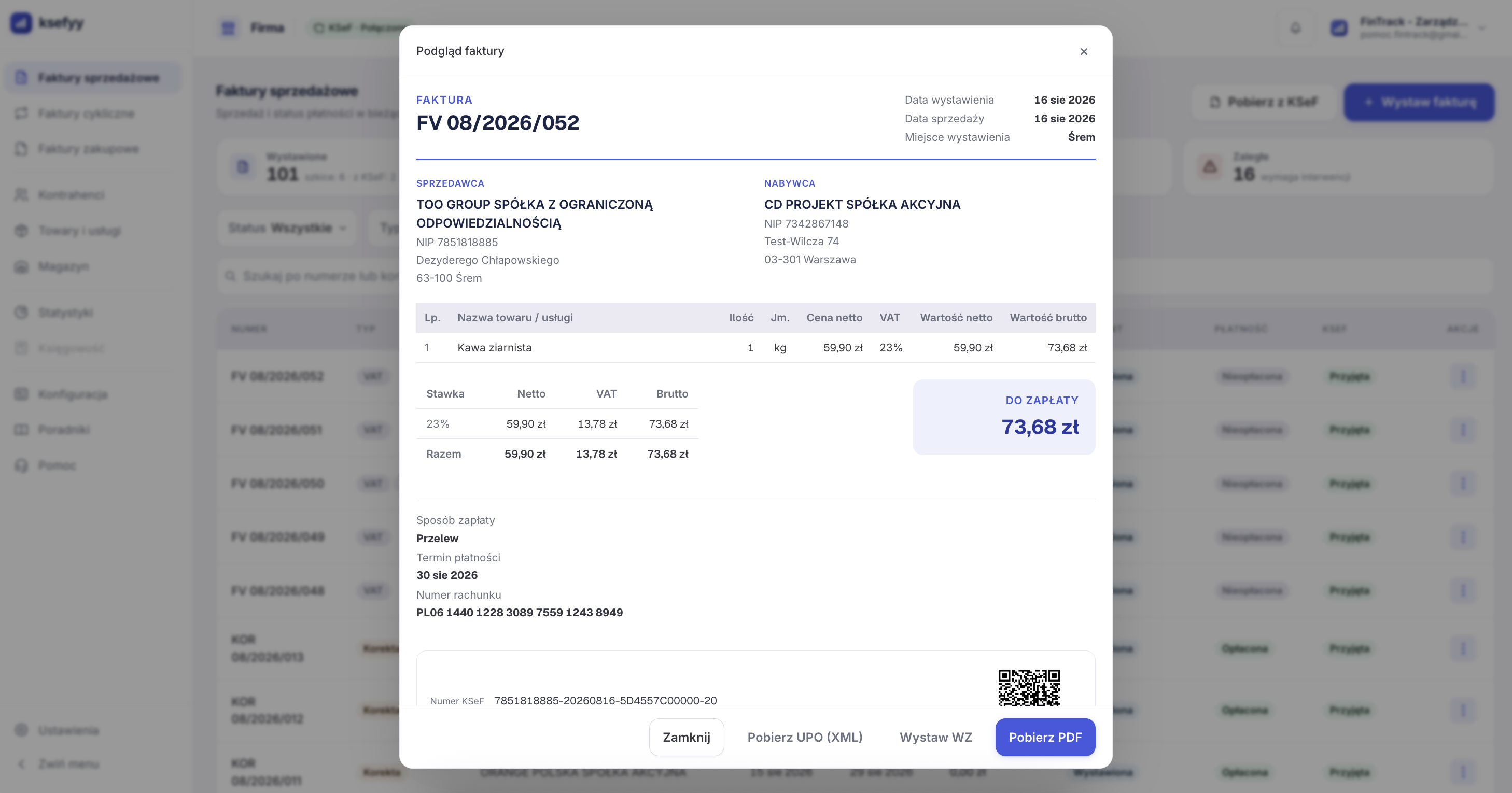Open Statystyki from the sidebar
Screen dimensions: 1512x793
(93, 313)
